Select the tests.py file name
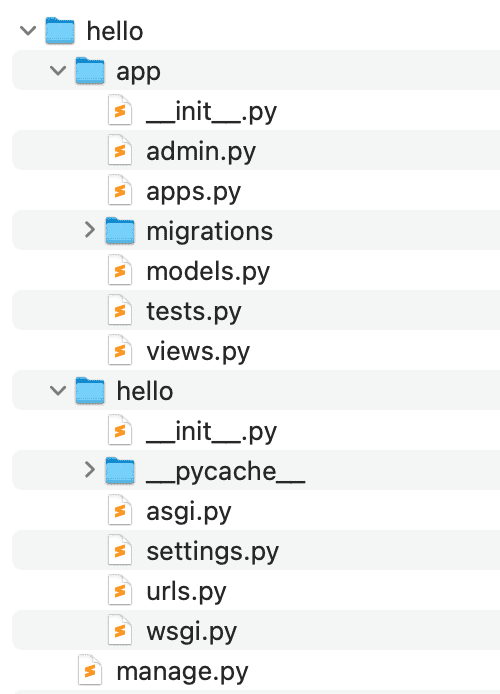The image size is (500, 694). click(x=194, y=312)
